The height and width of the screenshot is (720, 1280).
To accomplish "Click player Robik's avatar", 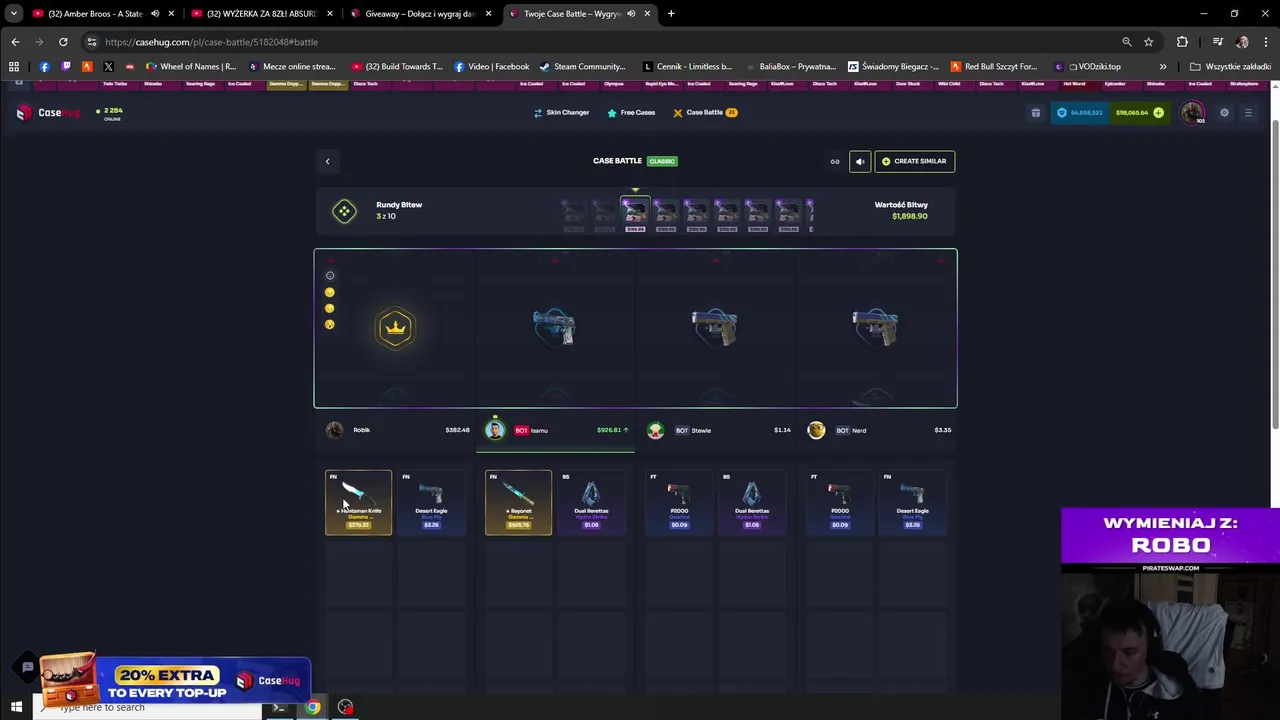I will (334, 430).
